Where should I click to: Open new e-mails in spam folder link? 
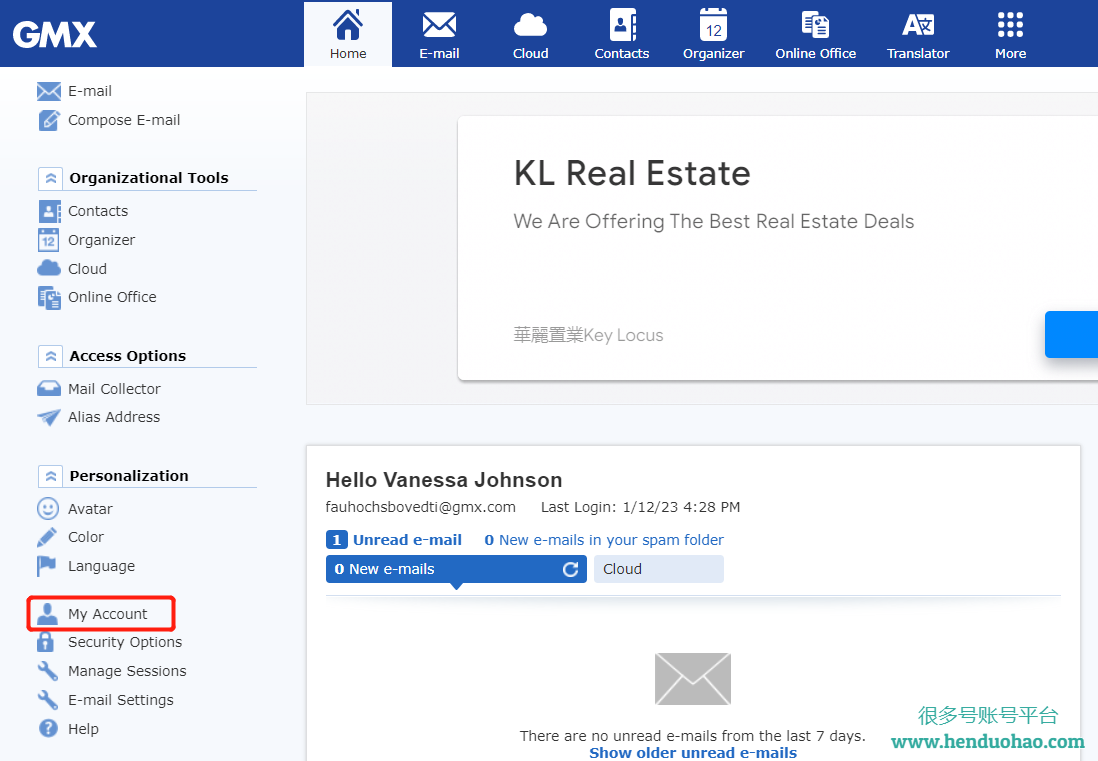(x=604, y=540)
